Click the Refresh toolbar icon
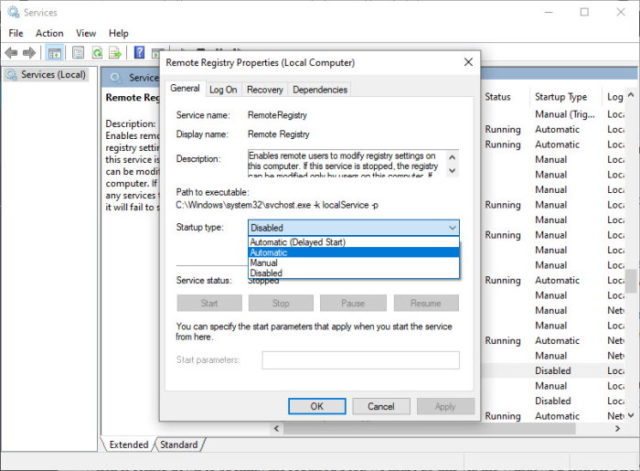Viewport: 640px width, 471px height. click(97, 52)
